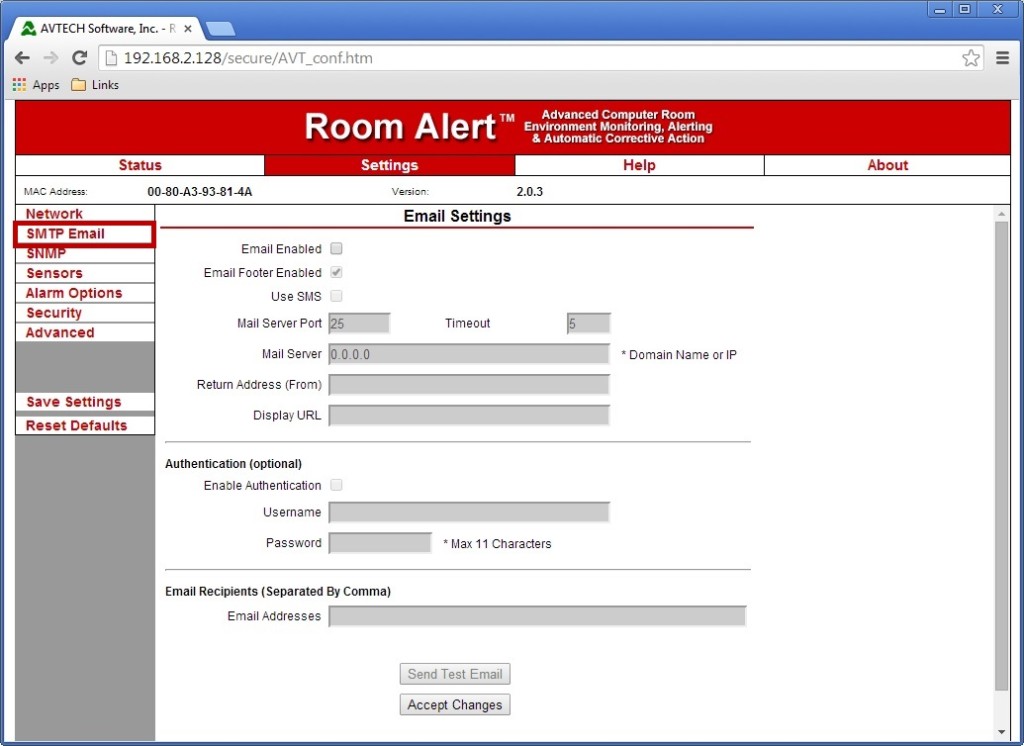The image size is (1024, 746).
Task: Navigate back using the browser back arrow
Action: click(x=22, y=58)
